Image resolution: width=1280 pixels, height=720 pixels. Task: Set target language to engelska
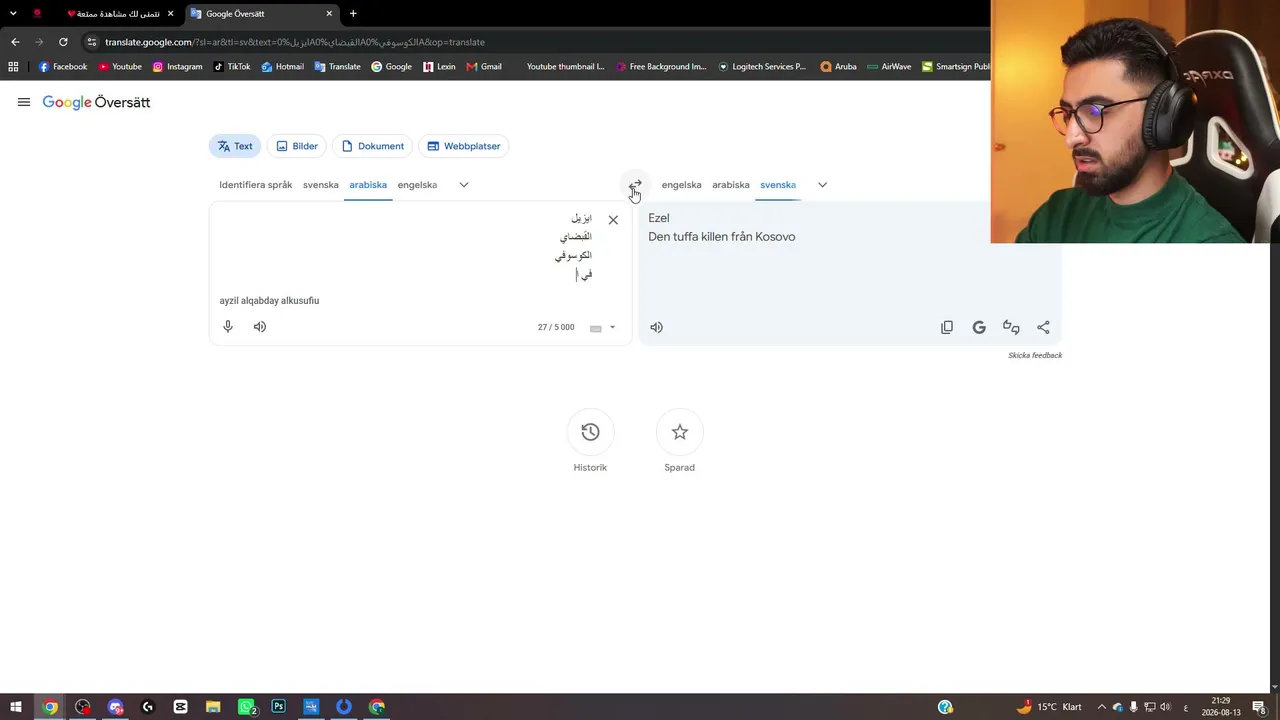681,185
